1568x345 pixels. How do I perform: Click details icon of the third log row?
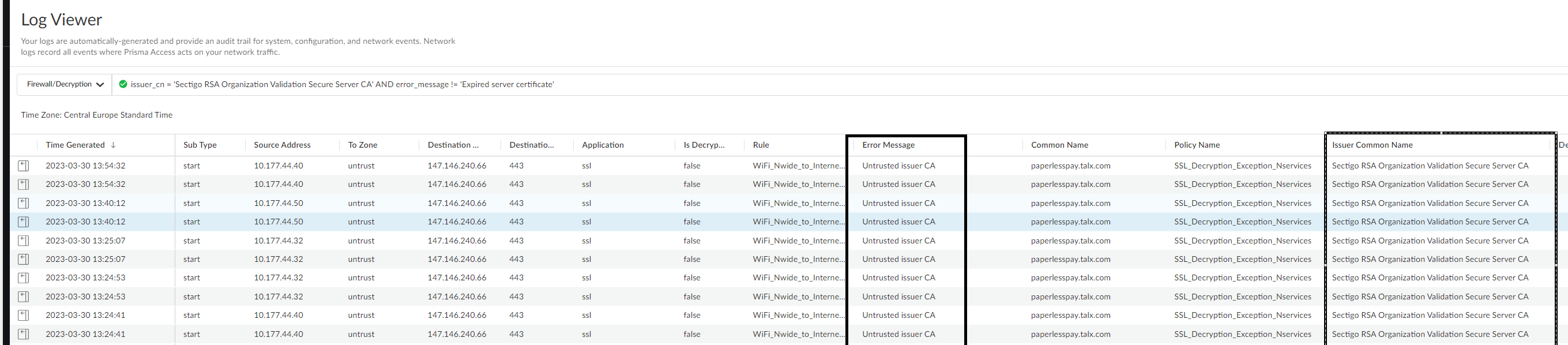click(23, 203)
